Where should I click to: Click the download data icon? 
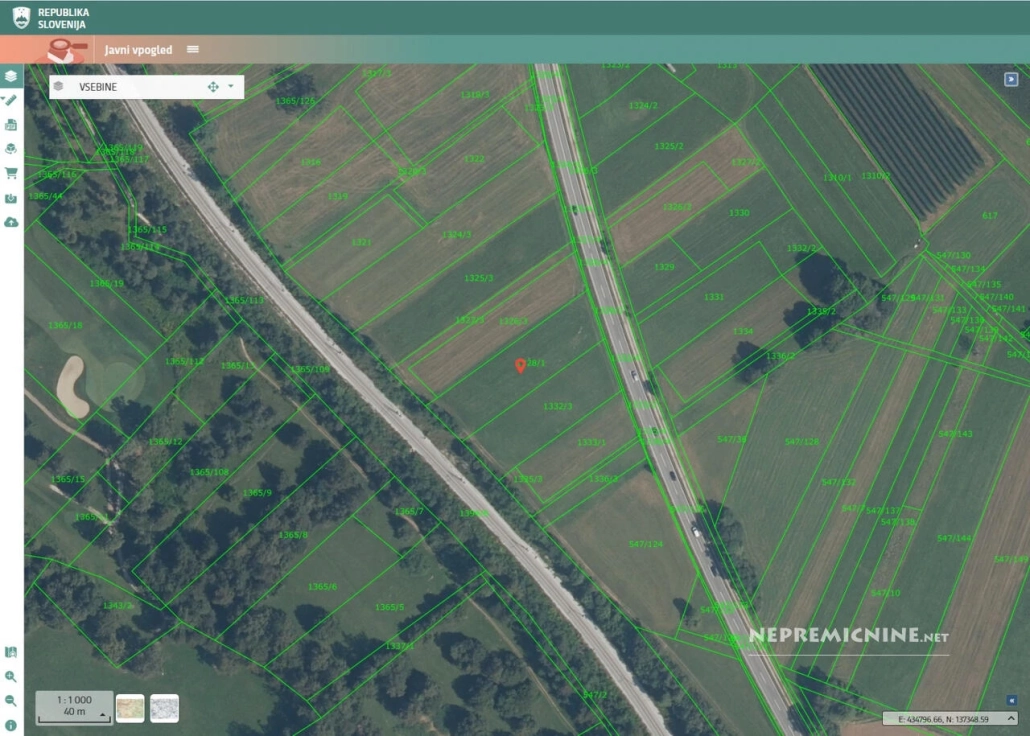click(x=11, y=198)
